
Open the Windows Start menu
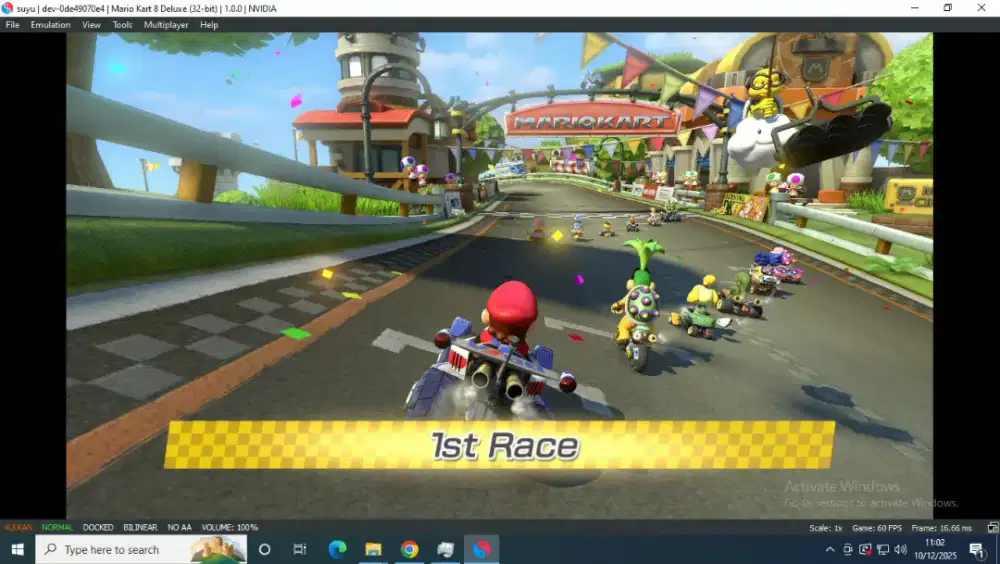tap(17, 549)
